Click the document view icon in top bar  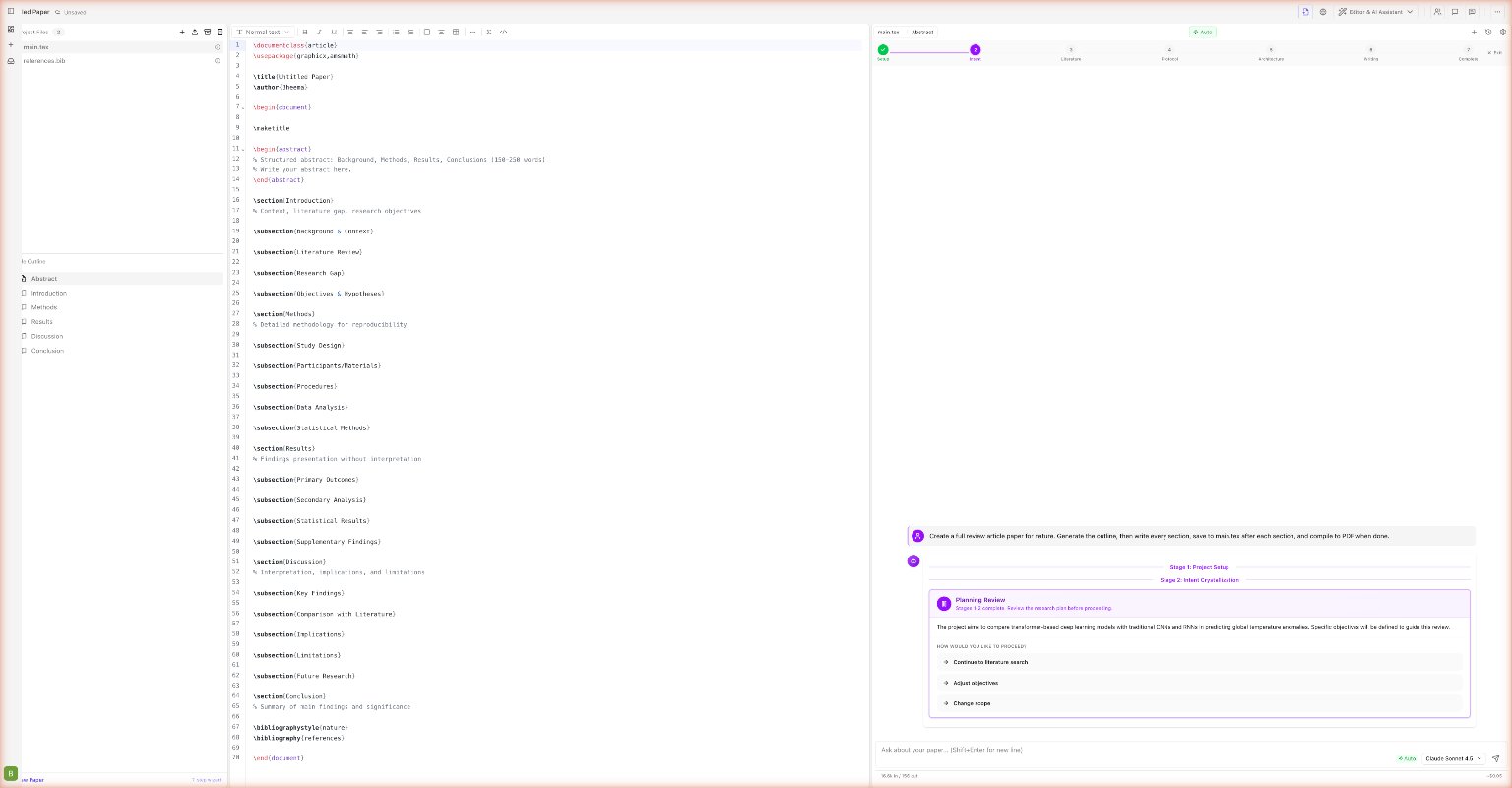(x=1305, y=12)
